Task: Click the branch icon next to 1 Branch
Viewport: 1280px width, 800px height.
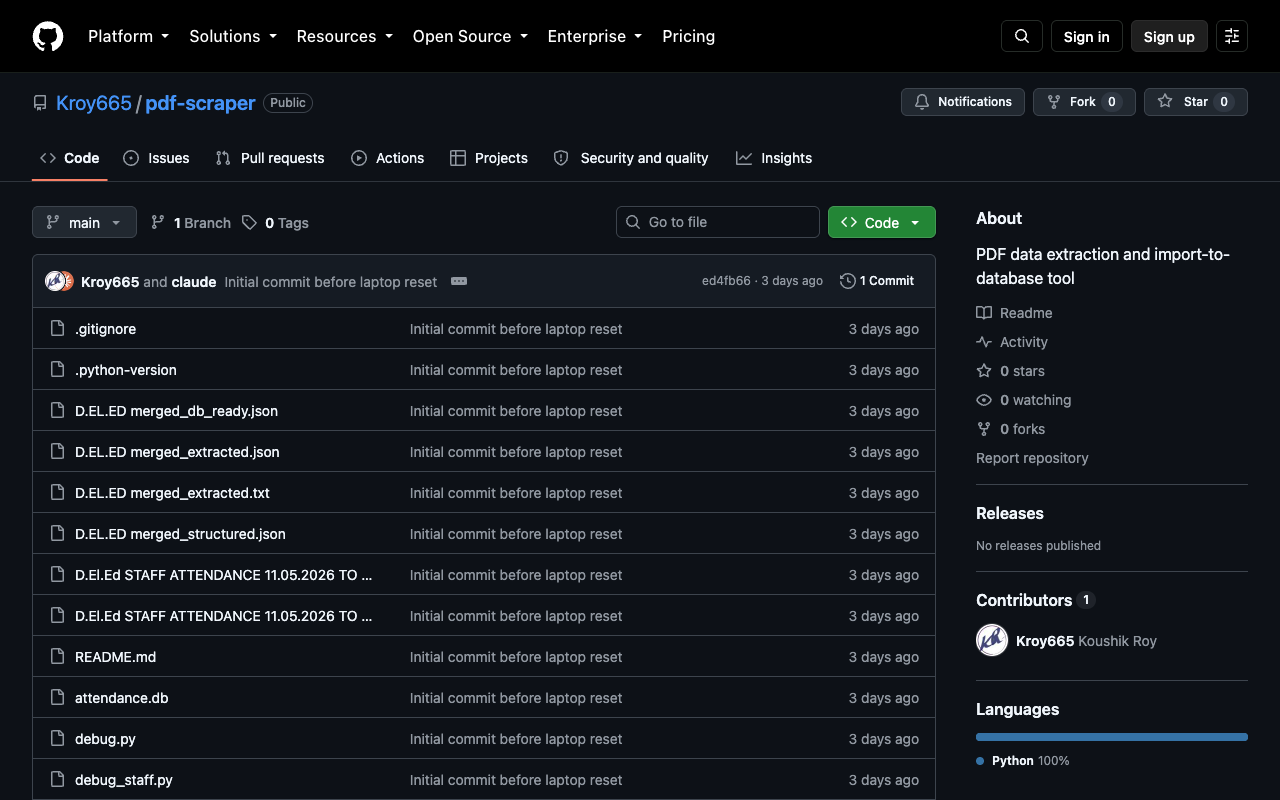Action: coord(158,223)
